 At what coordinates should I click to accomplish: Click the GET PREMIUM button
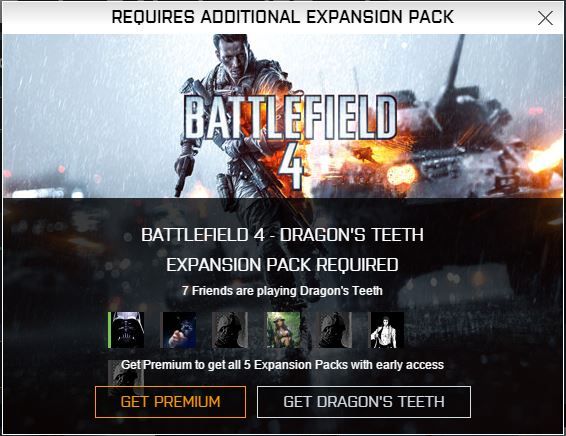pos(170,402)
